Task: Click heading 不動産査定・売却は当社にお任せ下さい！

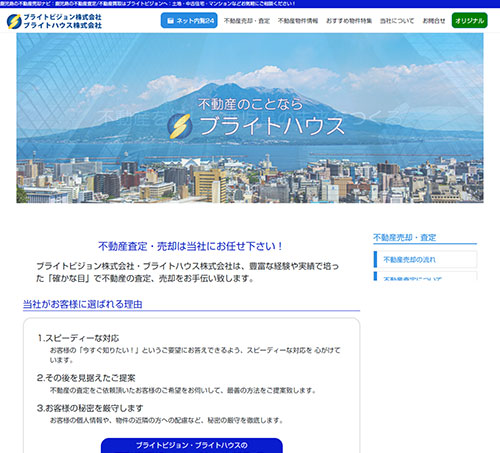Action: pyautogui.click(x=191, y=246)
